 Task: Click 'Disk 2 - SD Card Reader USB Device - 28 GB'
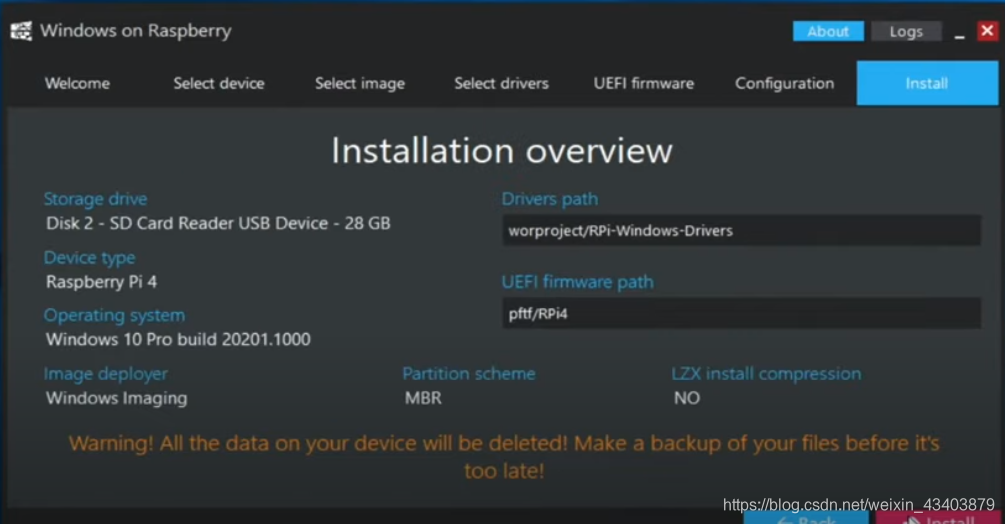click(218, 223)
